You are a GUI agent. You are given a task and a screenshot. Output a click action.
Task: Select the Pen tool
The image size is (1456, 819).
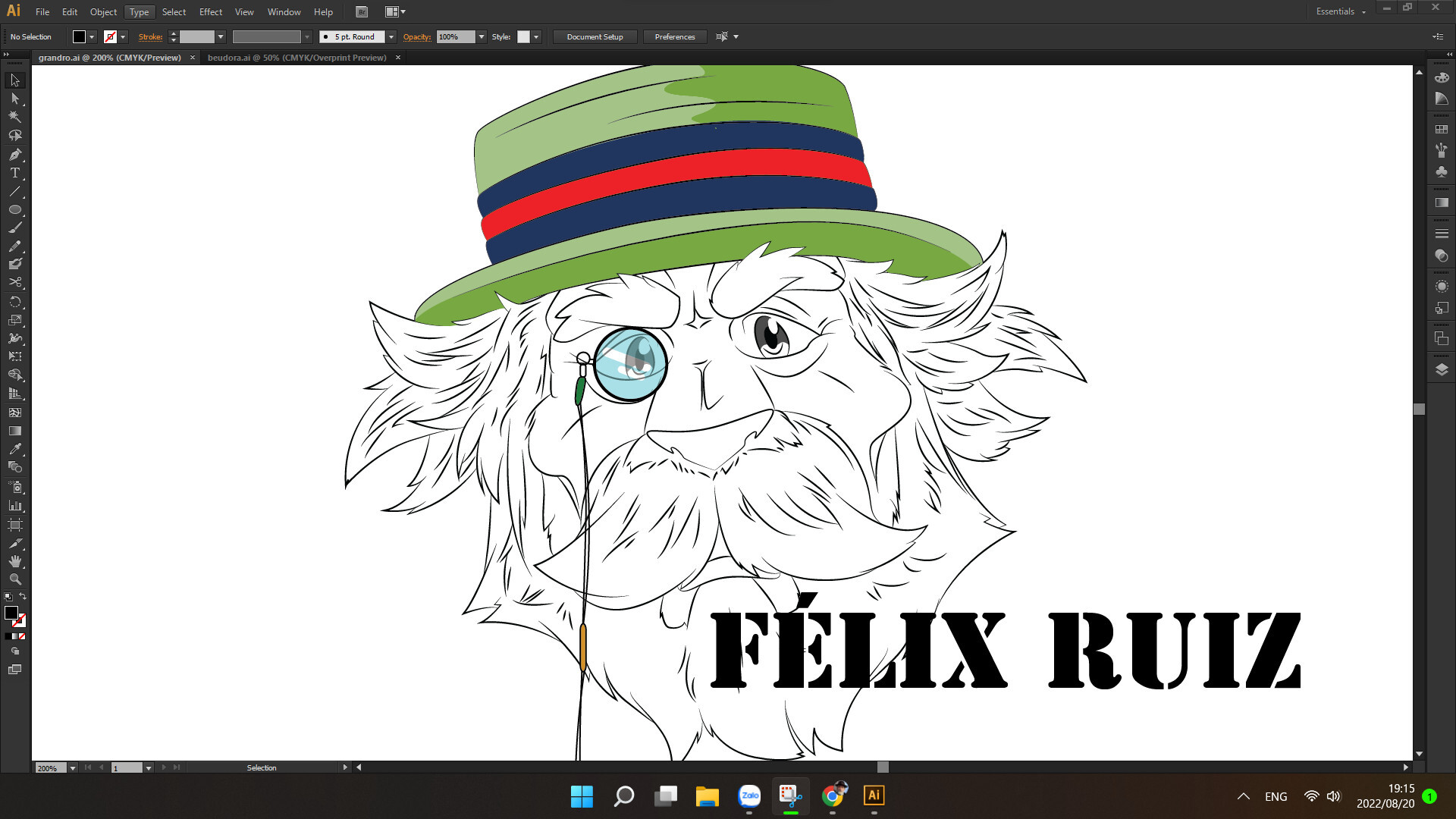[x=15, y=154]
